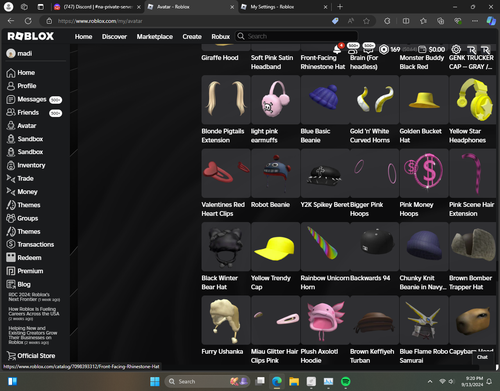Open a new browser tab

pyautogui.click(x=340, y=7)
